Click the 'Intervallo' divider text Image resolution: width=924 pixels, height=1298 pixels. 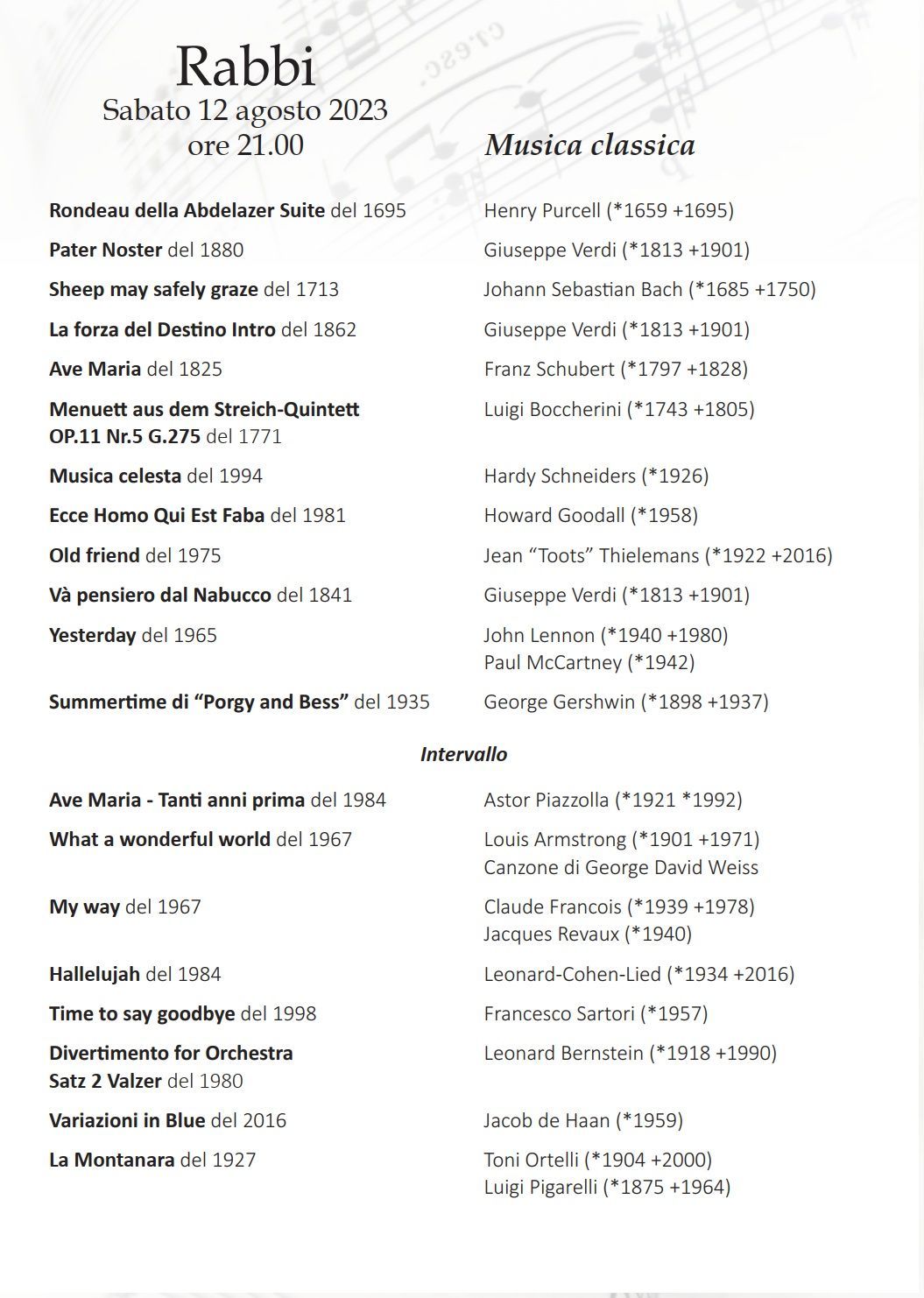tap(463, 754)
